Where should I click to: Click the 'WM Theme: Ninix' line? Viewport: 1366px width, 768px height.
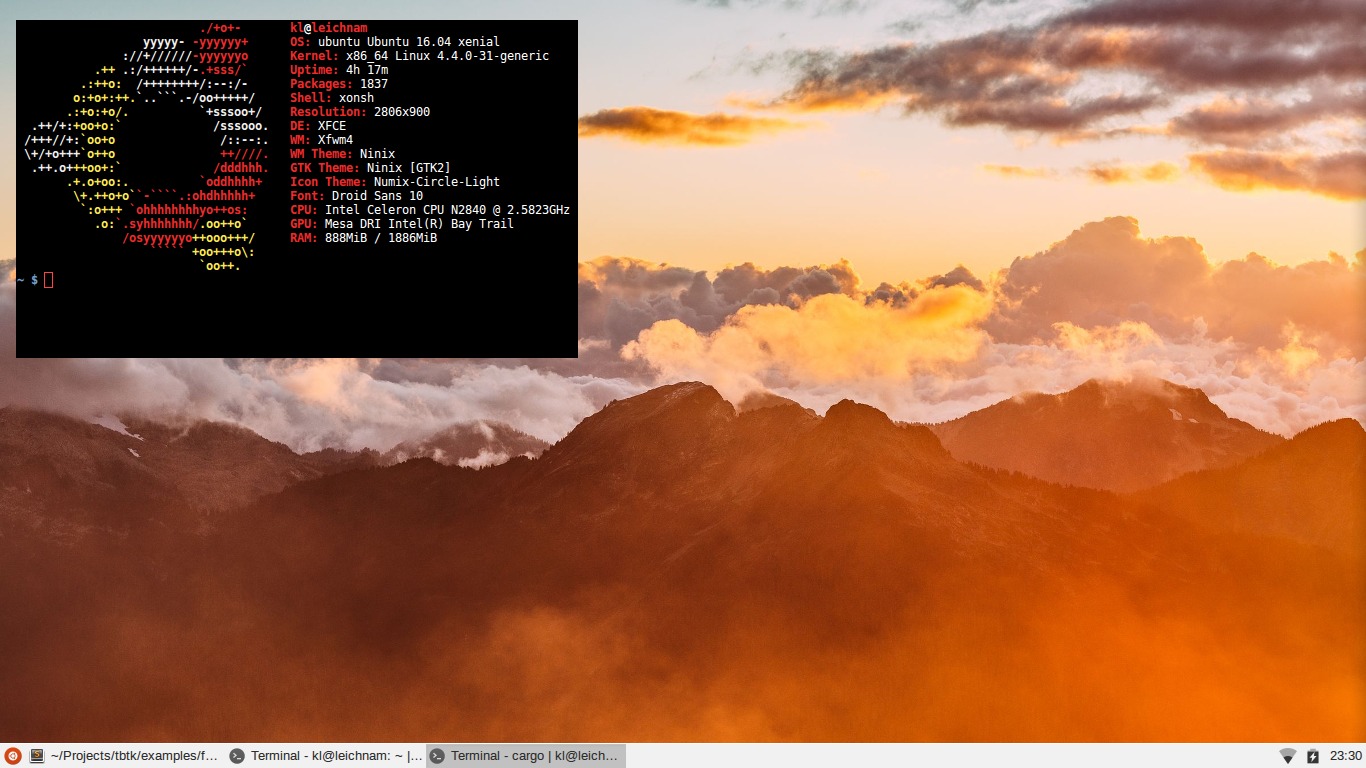pos(342,154)
